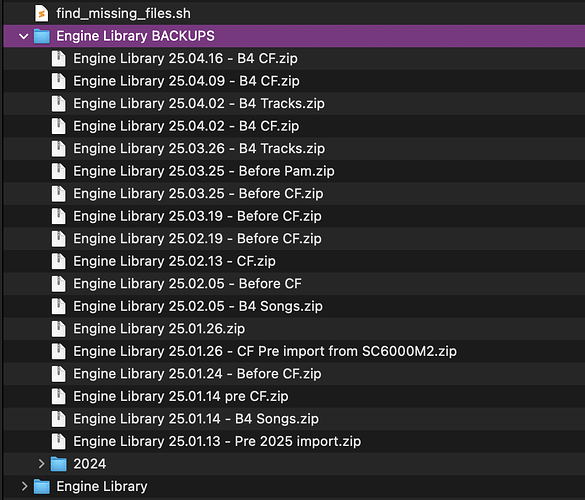Click zip icon for 25.01.24 - Before CF

(59, 374)
